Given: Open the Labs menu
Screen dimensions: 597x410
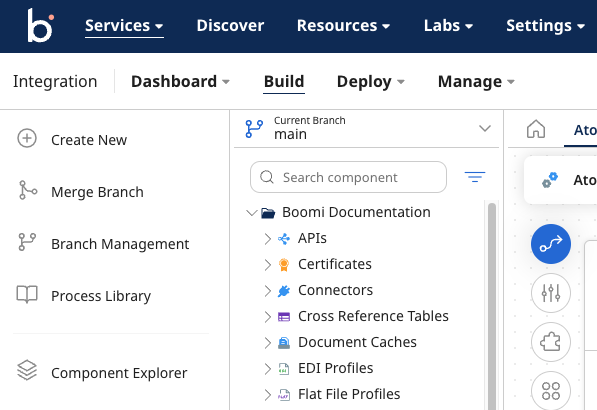Looking at the screenshot, I should 448,26.
